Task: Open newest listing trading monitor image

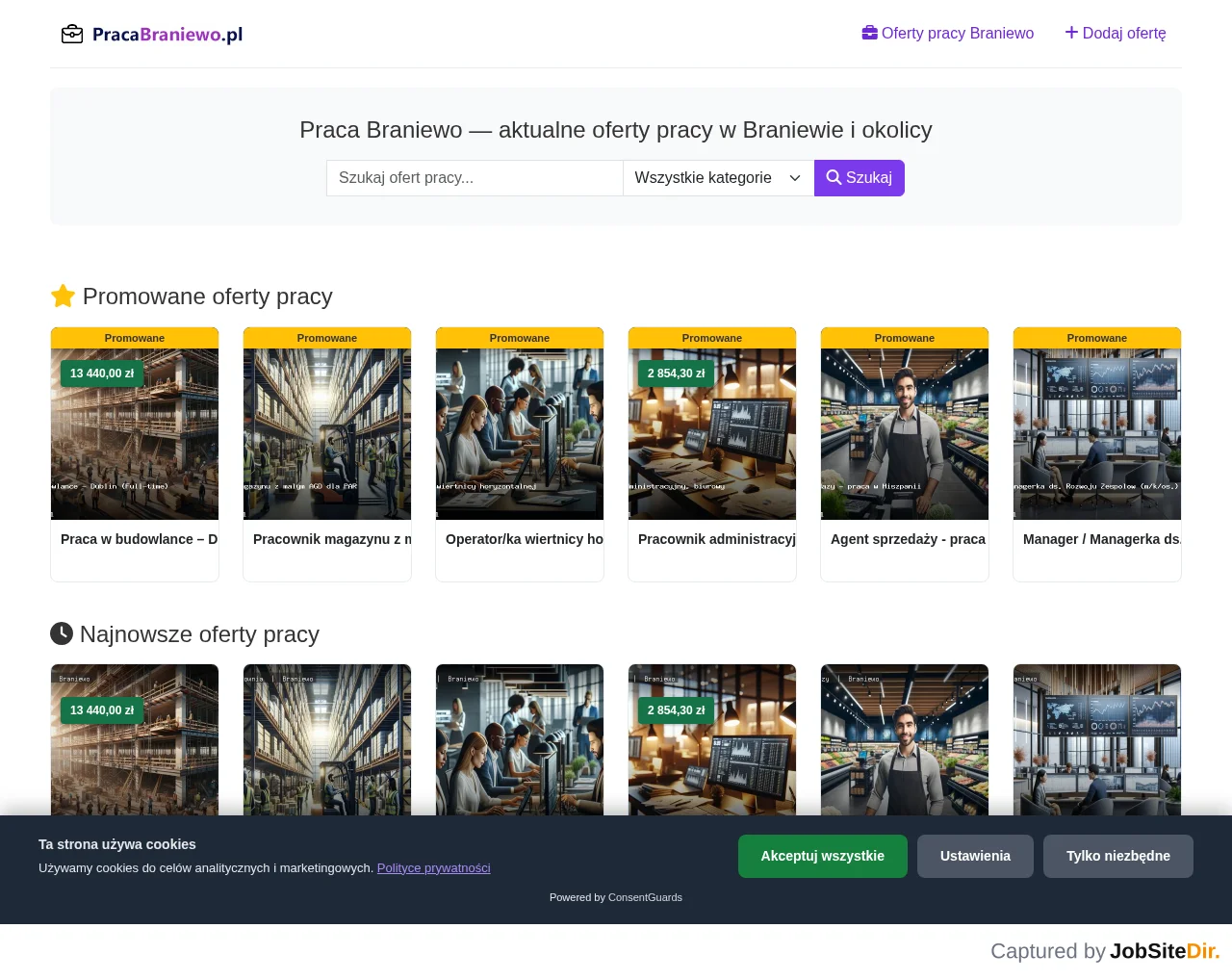Action: 712,740
